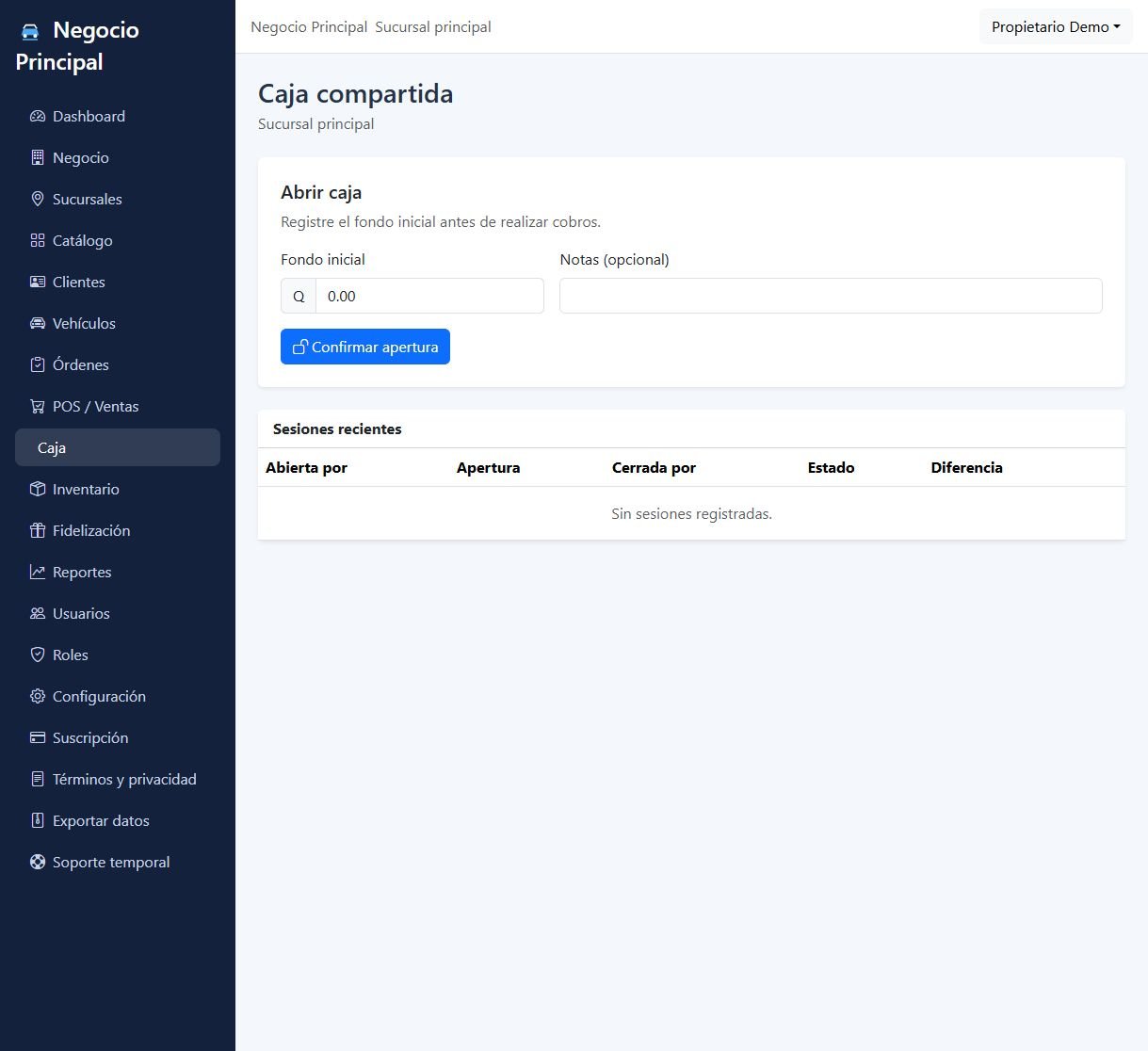Click the Confirmar apertura button

365,347
